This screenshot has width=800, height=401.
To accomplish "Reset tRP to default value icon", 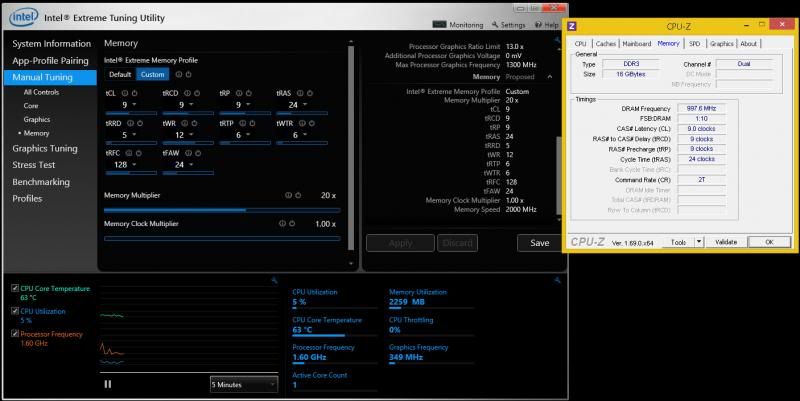I will [248, 93].
